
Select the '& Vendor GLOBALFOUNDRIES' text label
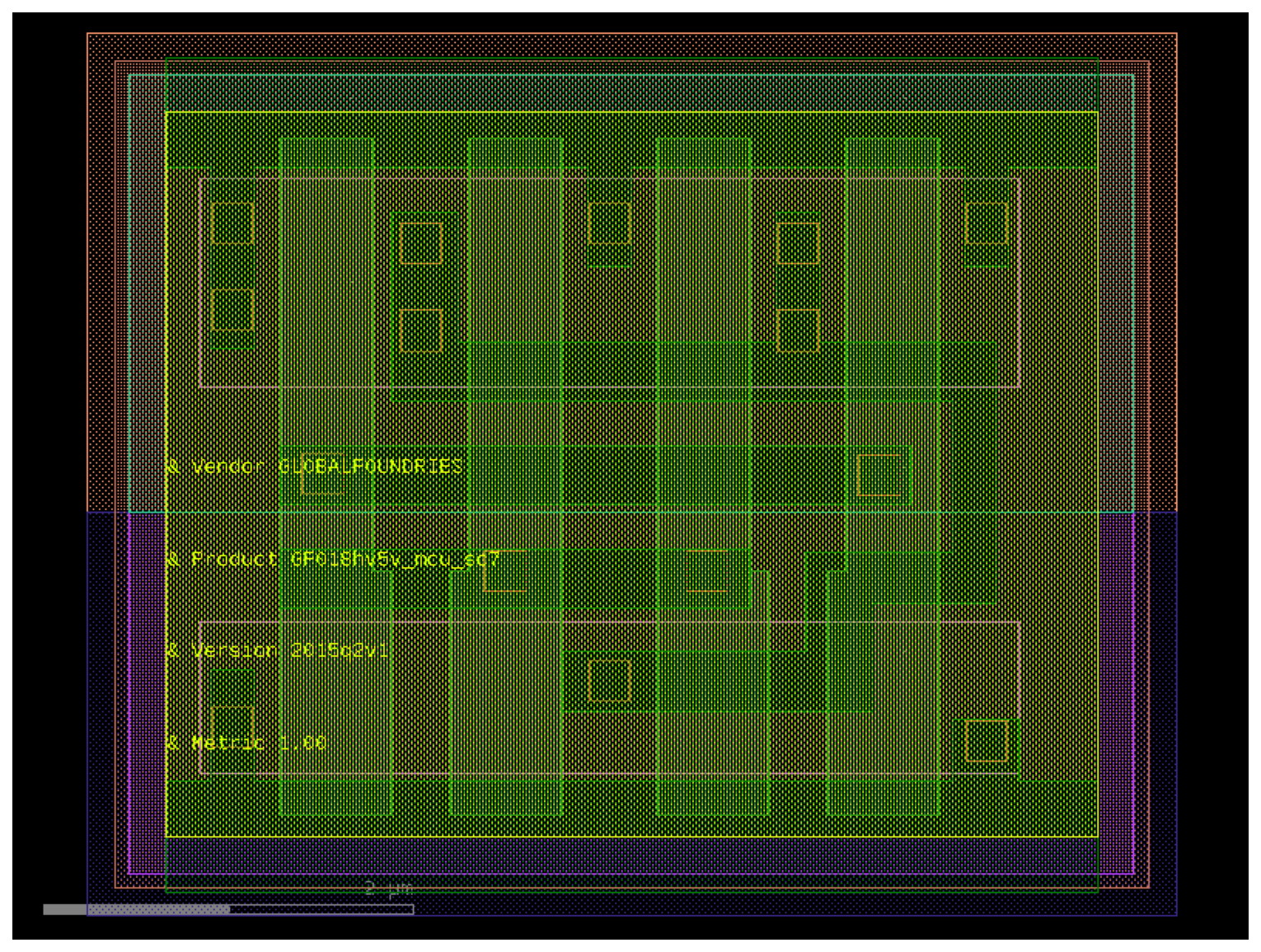point(314,467)
